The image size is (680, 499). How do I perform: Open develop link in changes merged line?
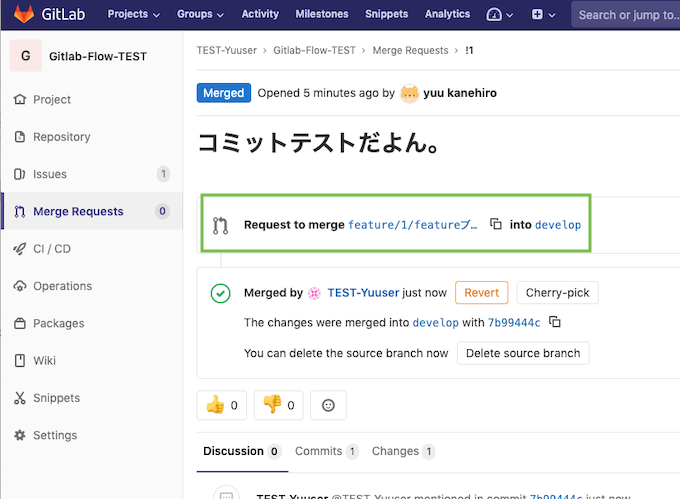[435, 323]
